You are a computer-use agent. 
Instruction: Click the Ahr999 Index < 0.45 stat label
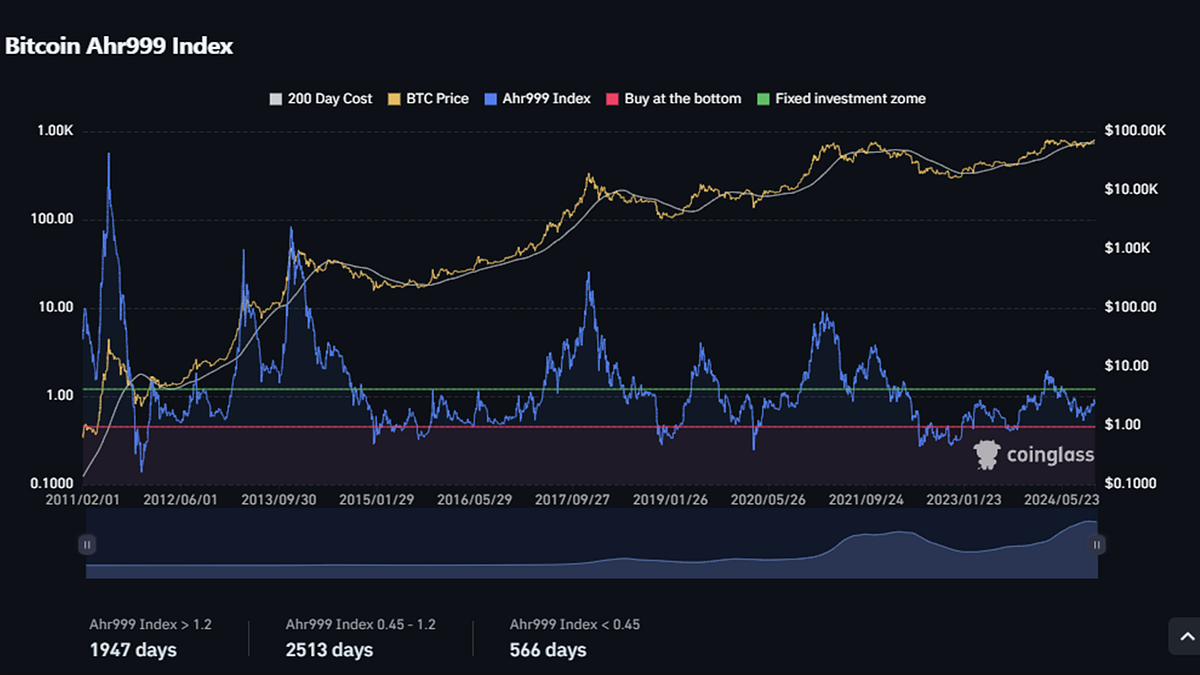point(574,623)
